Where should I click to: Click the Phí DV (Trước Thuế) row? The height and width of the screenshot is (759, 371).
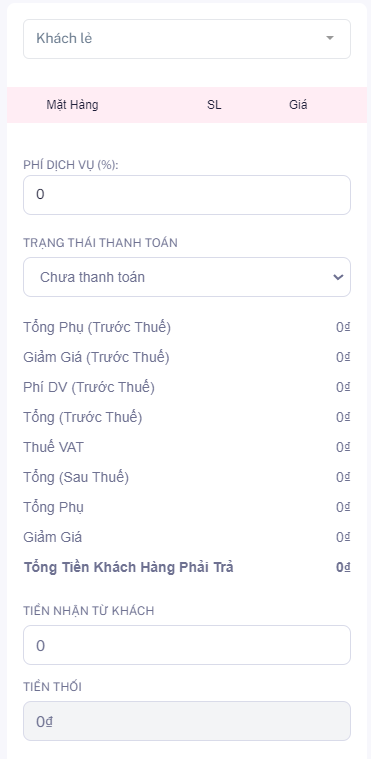point(186,388)
